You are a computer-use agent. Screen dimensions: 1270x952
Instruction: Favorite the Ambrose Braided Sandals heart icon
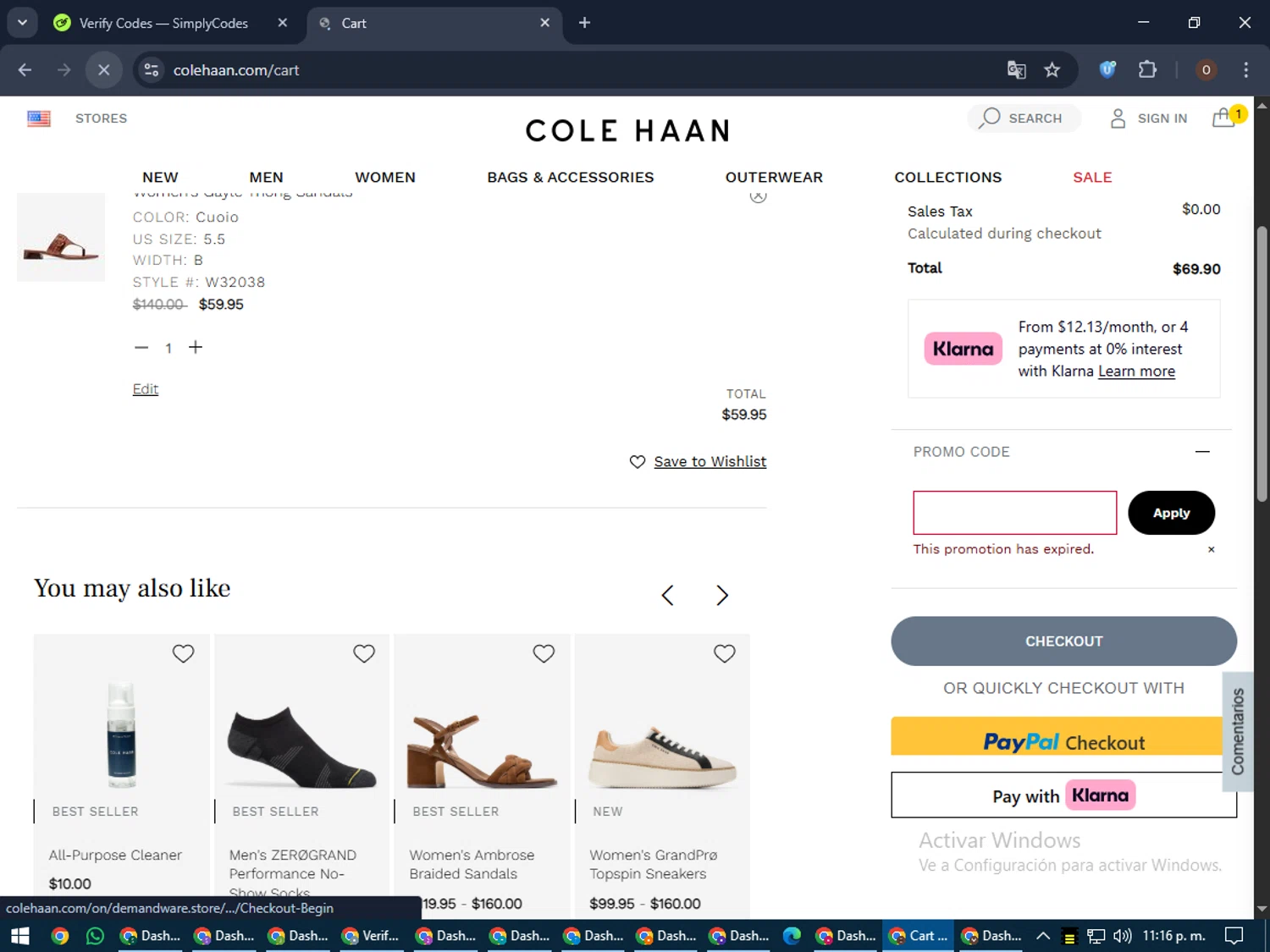pyautogui.click(x=544, y=653)
